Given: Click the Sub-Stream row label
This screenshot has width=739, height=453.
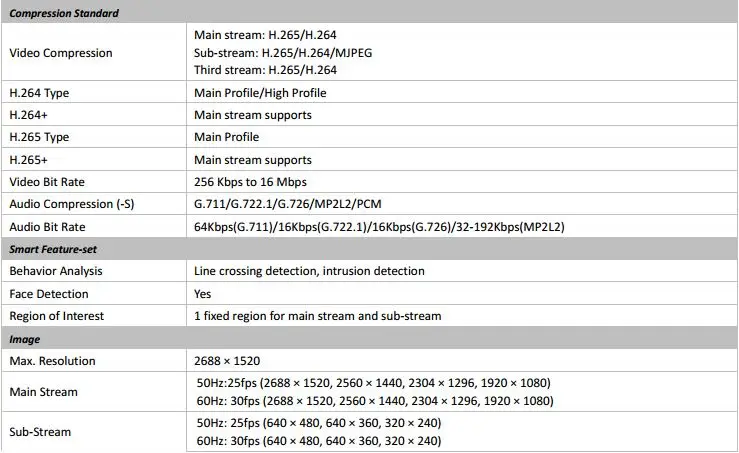Looking at the screenshot, I should pos(40,432).
